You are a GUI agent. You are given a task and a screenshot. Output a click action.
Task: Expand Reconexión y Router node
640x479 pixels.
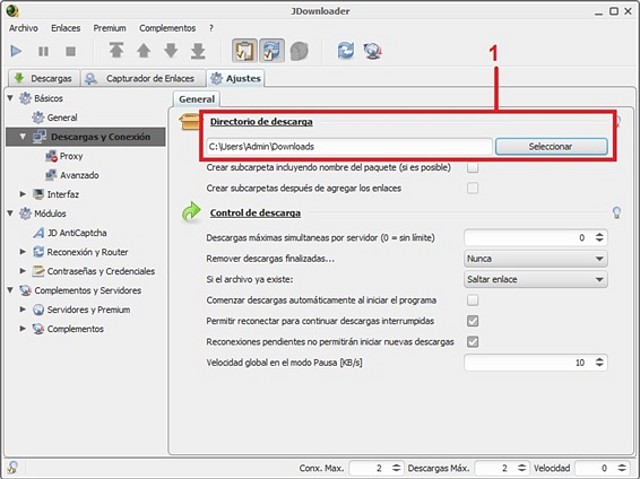pyautogui.click(x=23, y=252)
